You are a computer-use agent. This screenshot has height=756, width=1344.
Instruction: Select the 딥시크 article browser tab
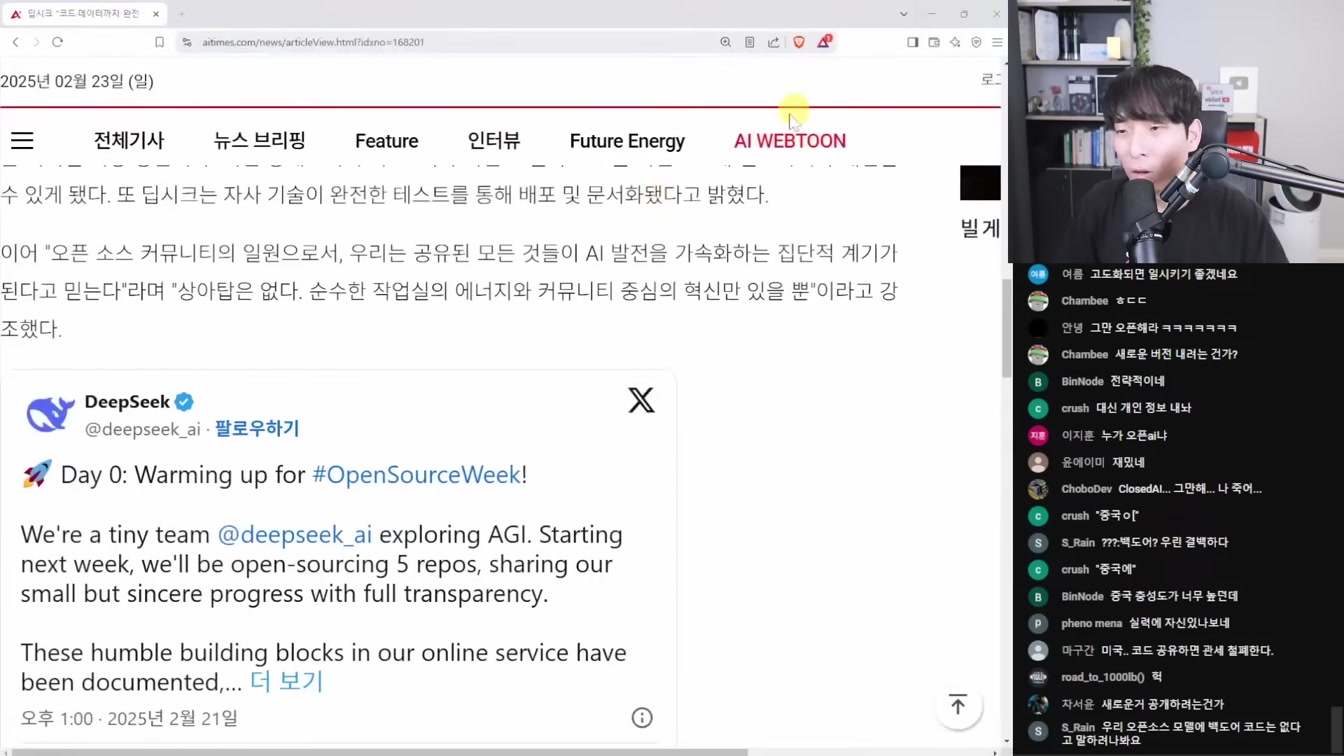(x=84, y=14)
